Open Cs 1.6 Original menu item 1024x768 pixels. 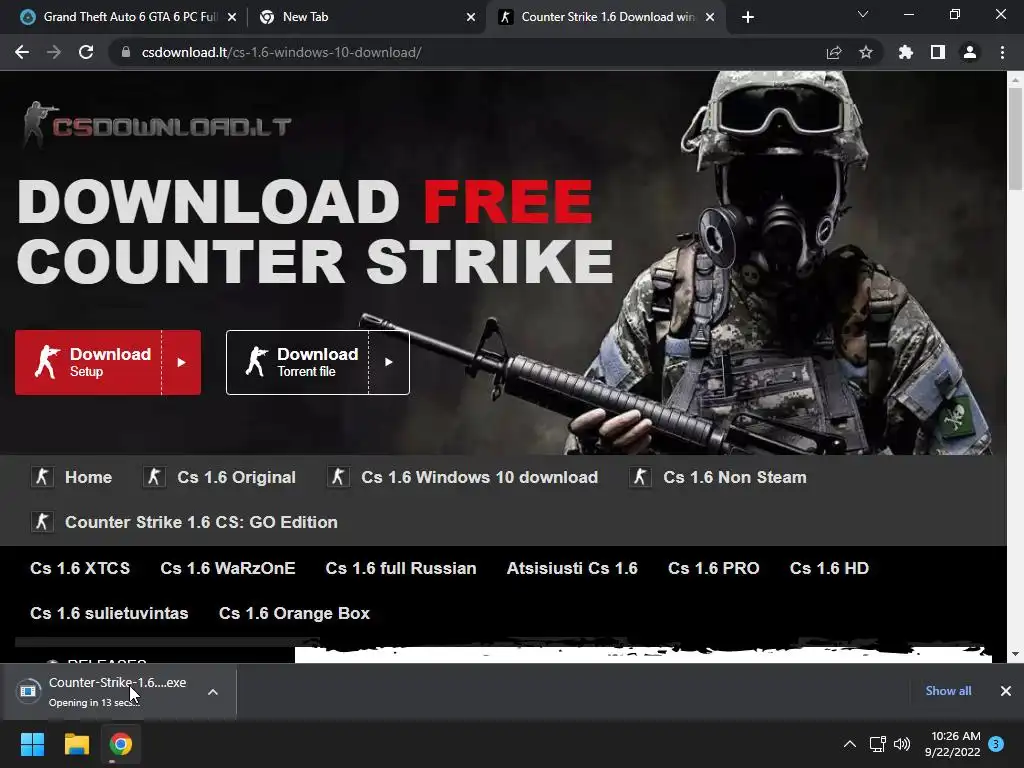tap(236, 477)
